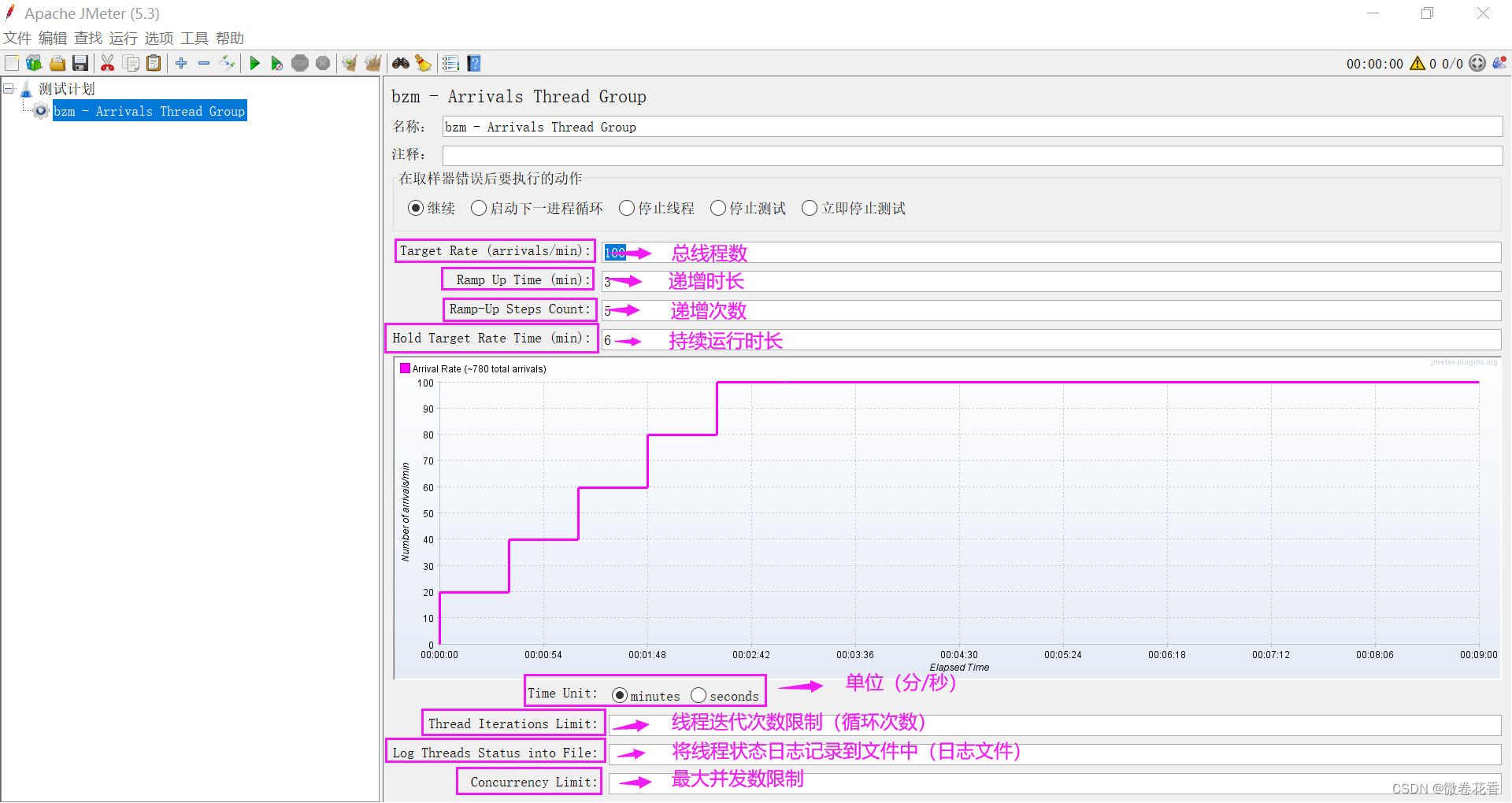Open the 工具 menu
This screenshot has height=803, width=1512.
[195, 38]
